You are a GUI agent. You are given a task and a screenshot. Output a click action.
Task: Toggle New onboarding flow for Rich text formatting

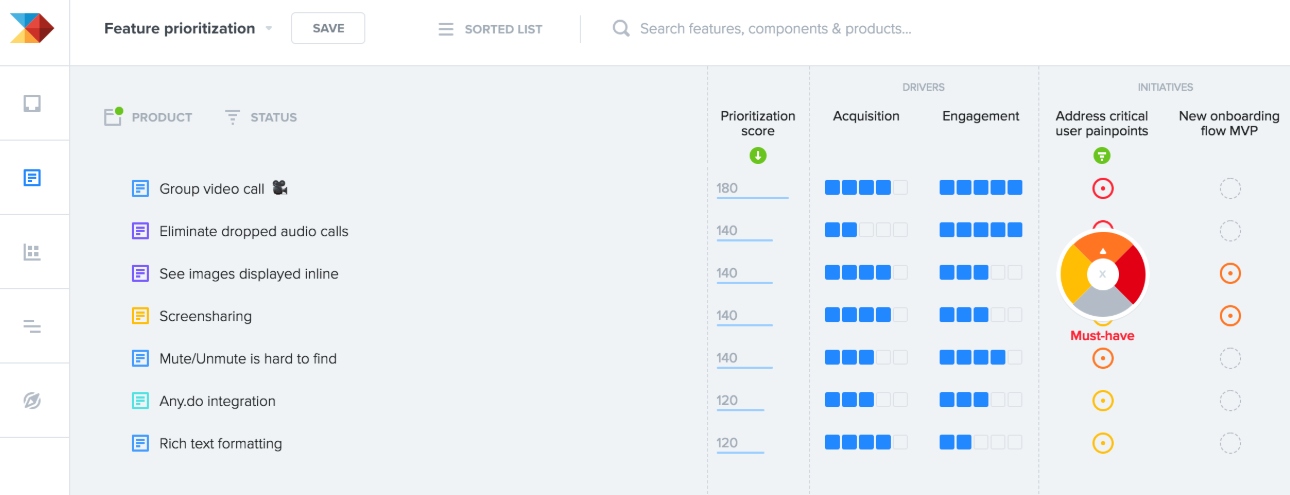[x=1230, y=443]
